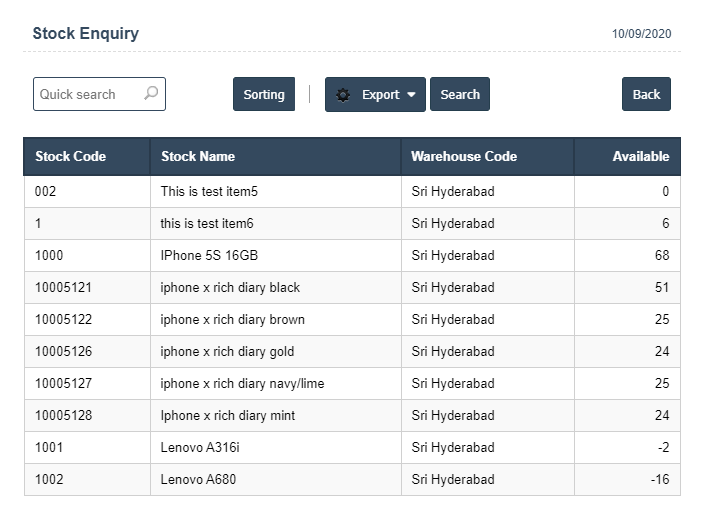Open the Lenovo A316i stock item
The image size is (708, 512).
point(200,448)
